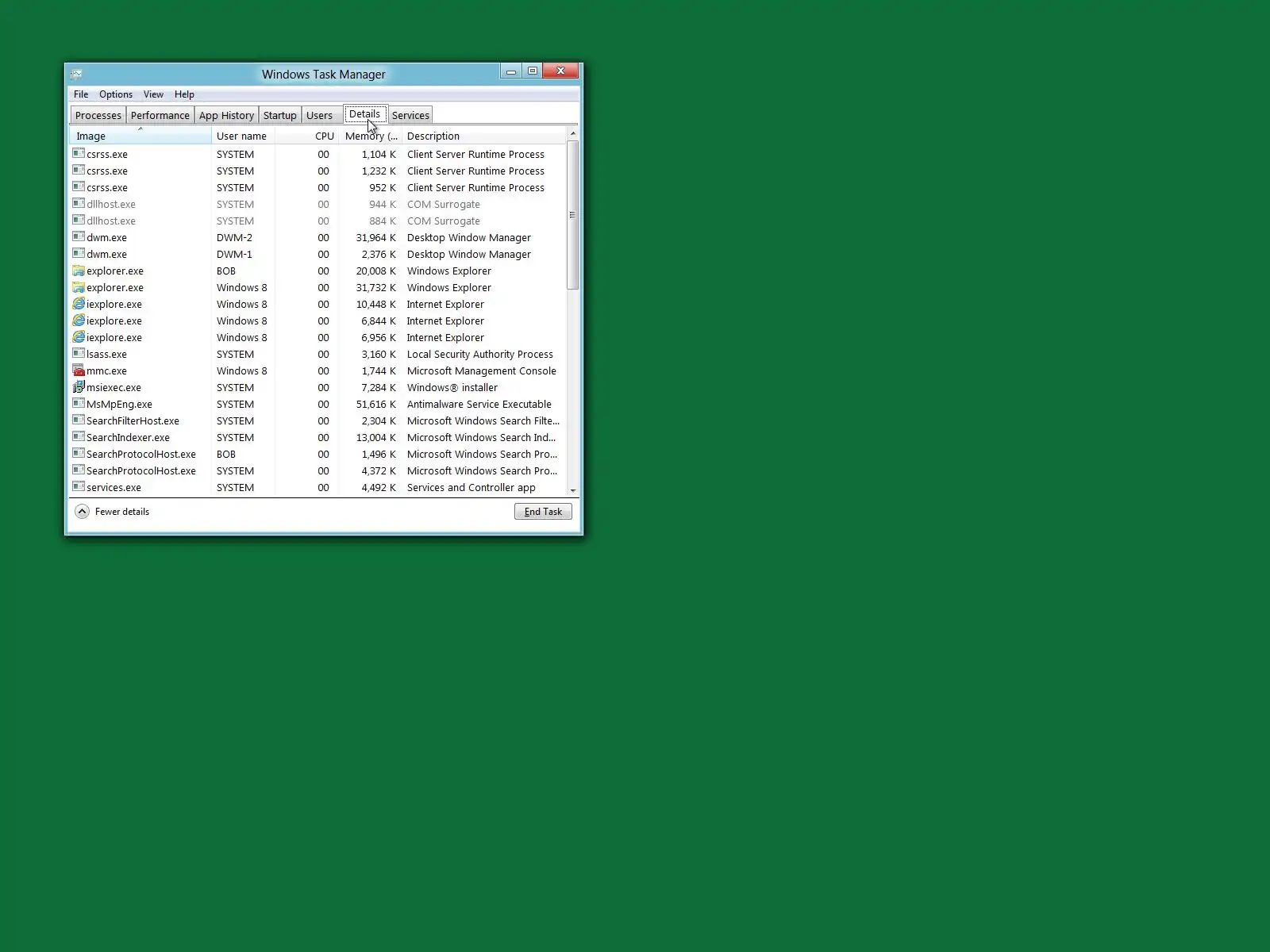Click the explorer.exe folder icon using 31,732 K
The height and width of the screenshot is (952, 1270).
pyautogui.click(x=79, y=286)
